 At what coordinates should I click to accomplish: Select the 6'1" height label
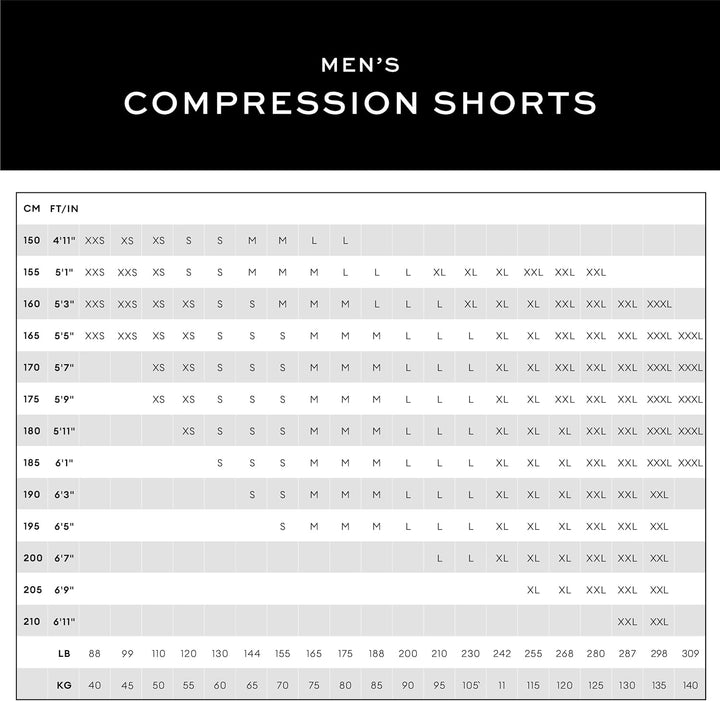click(x=64, y=463)
